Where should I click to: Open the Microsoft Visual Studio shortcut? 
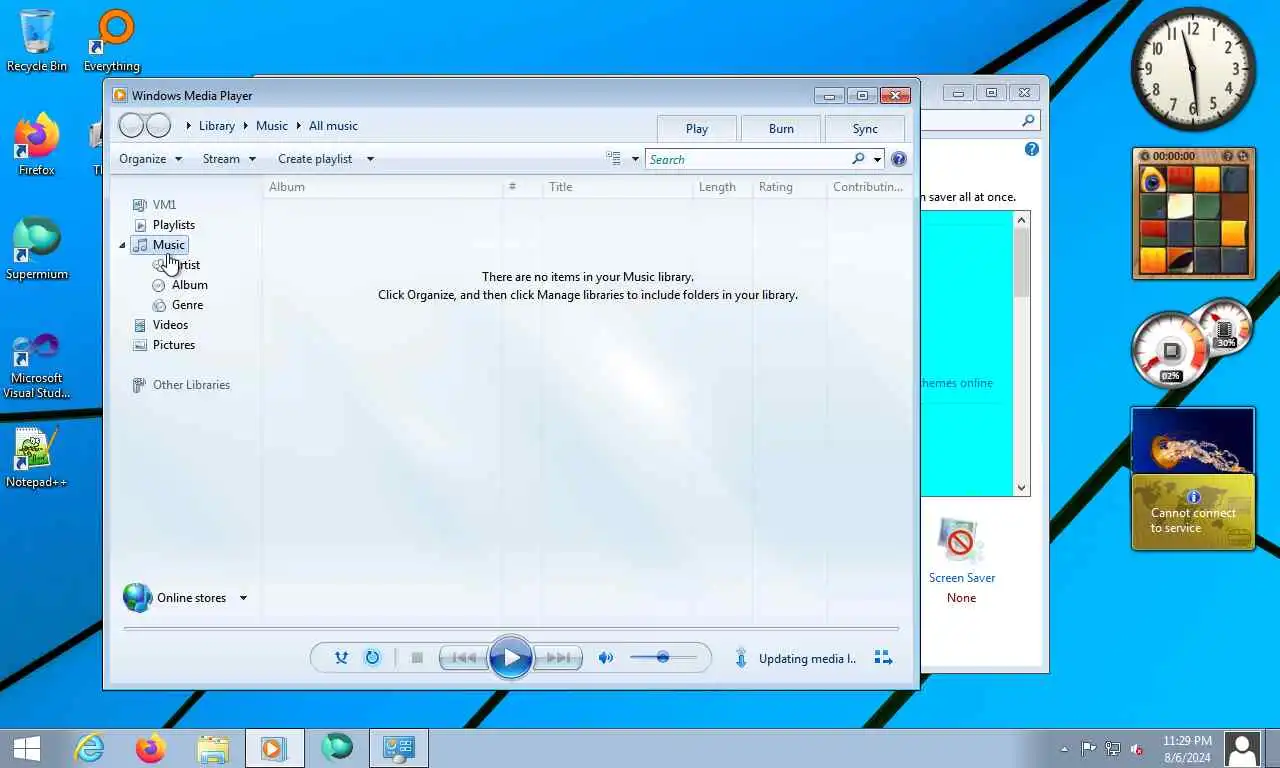[x=37, y=365]
